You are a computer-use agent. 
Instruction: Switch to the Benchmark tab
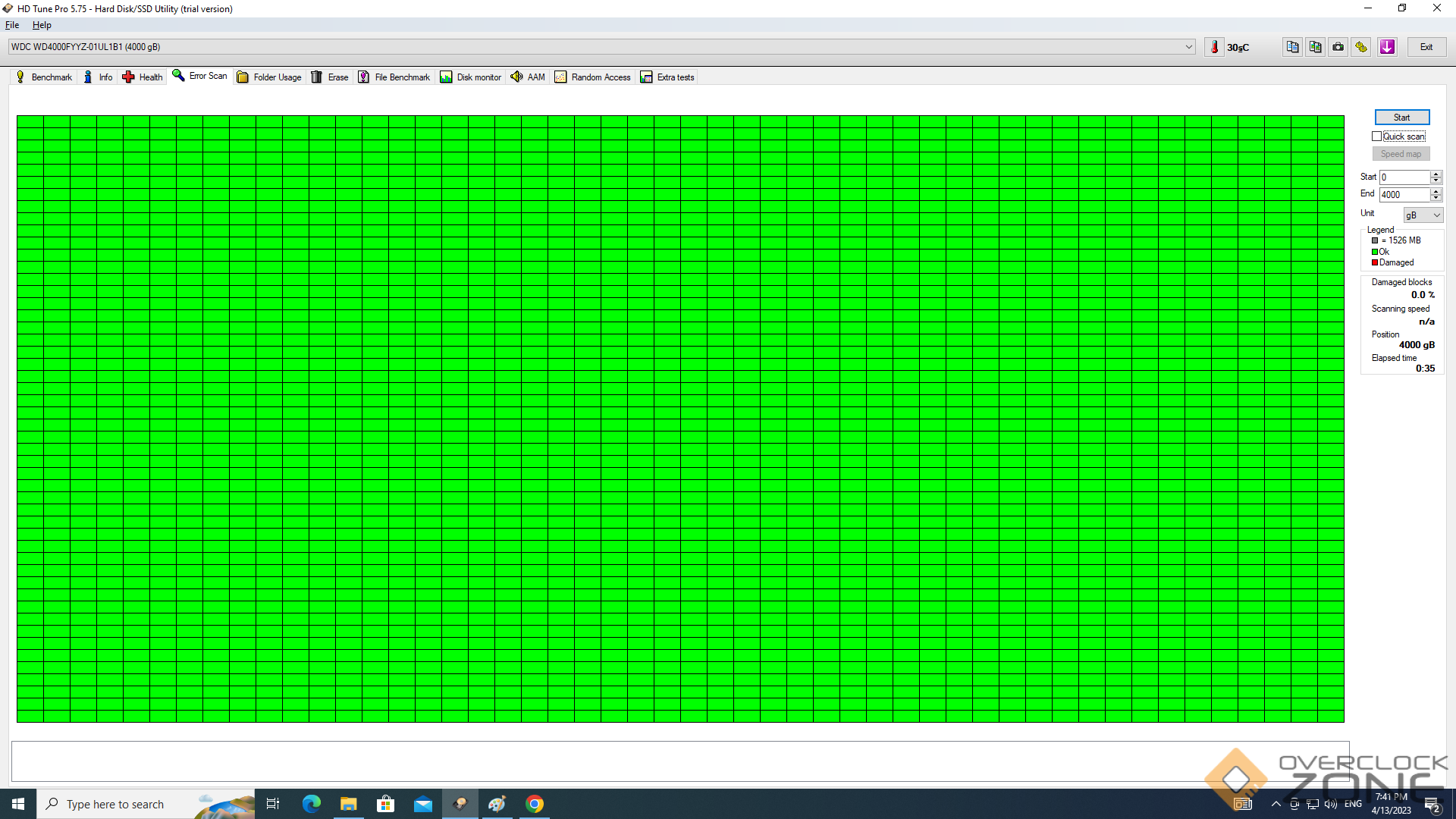tap(44, 77)
